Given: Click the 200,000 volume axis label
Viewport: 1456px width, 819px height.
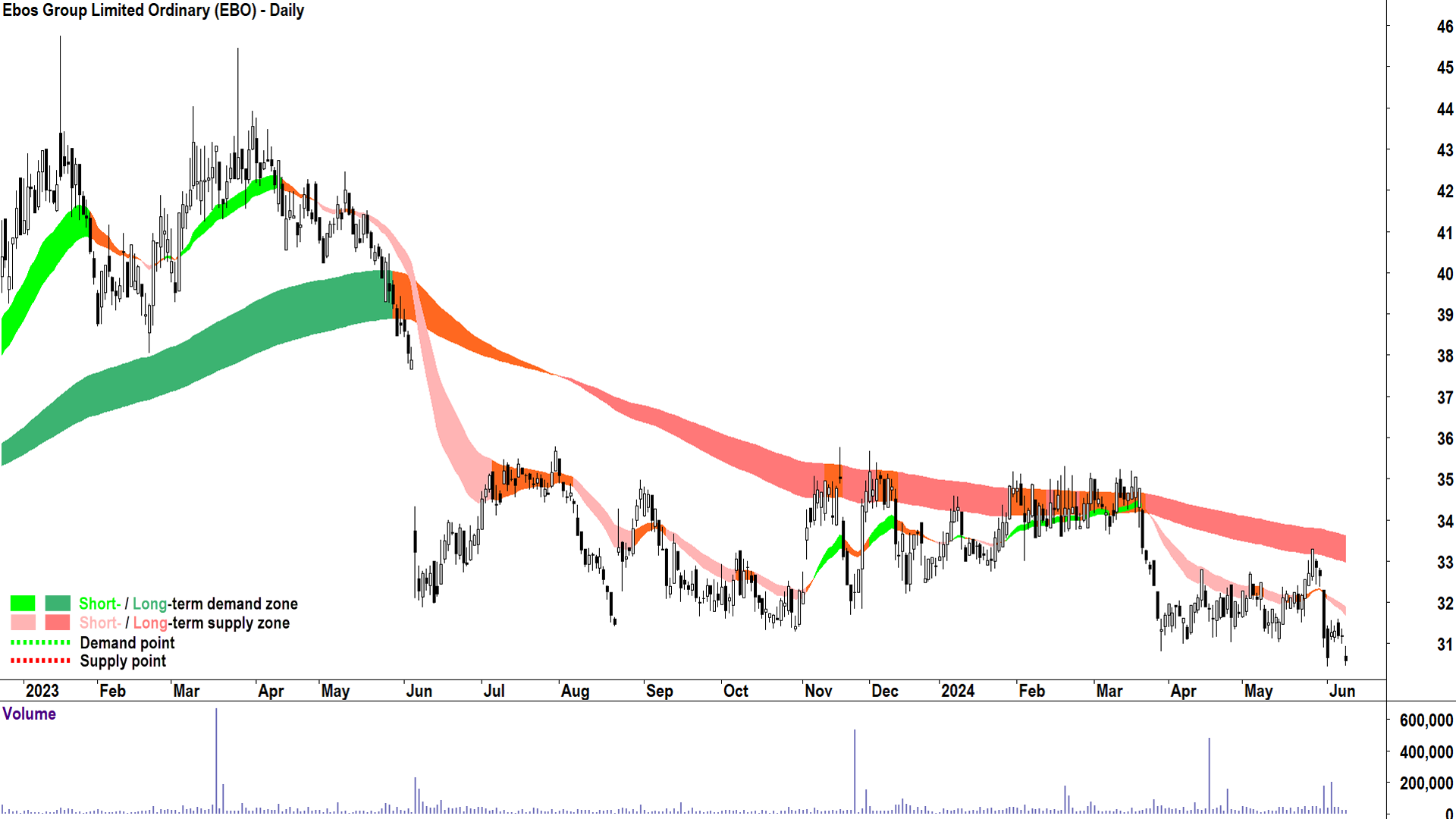Looking at the screenshot, I should 1426,783.
